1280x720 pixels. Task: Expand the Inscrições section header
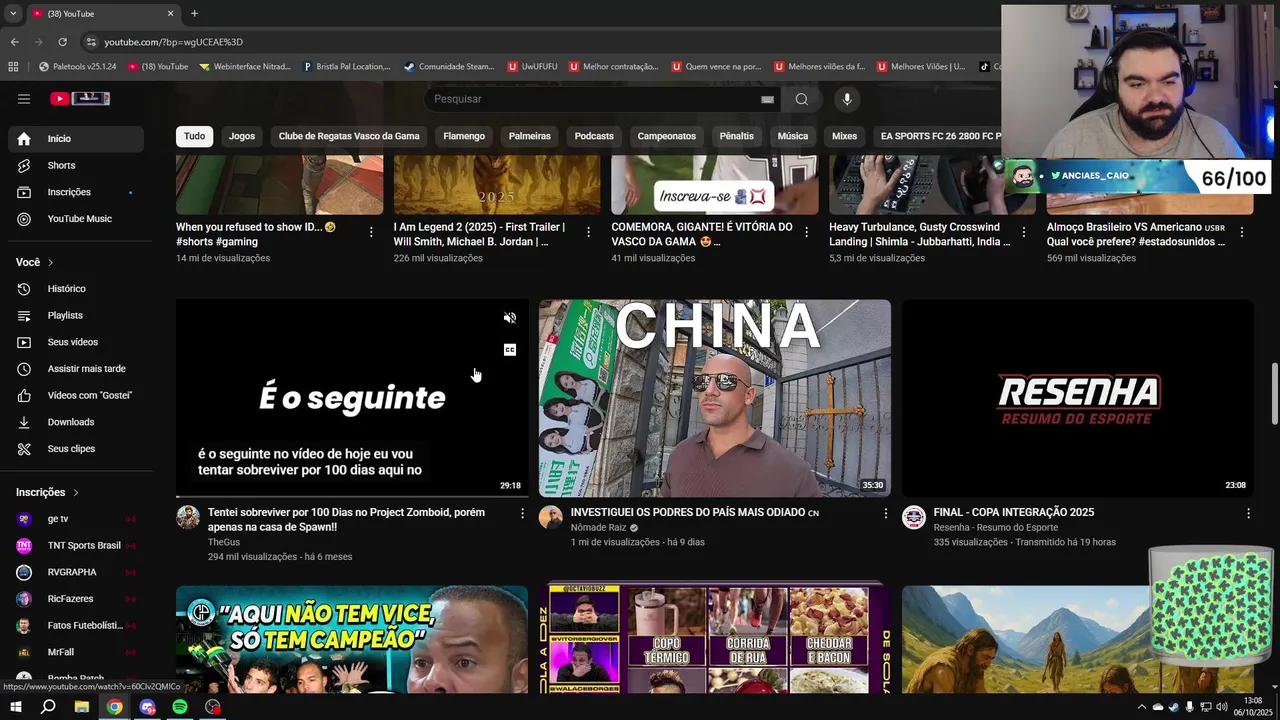click(x=47, y=492)
